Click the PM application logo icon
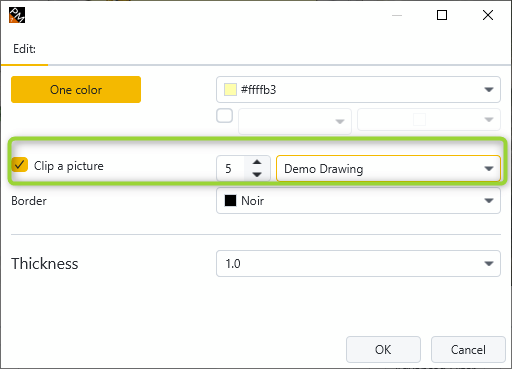Viewport: 512px width, 369px height. point(17,15)
